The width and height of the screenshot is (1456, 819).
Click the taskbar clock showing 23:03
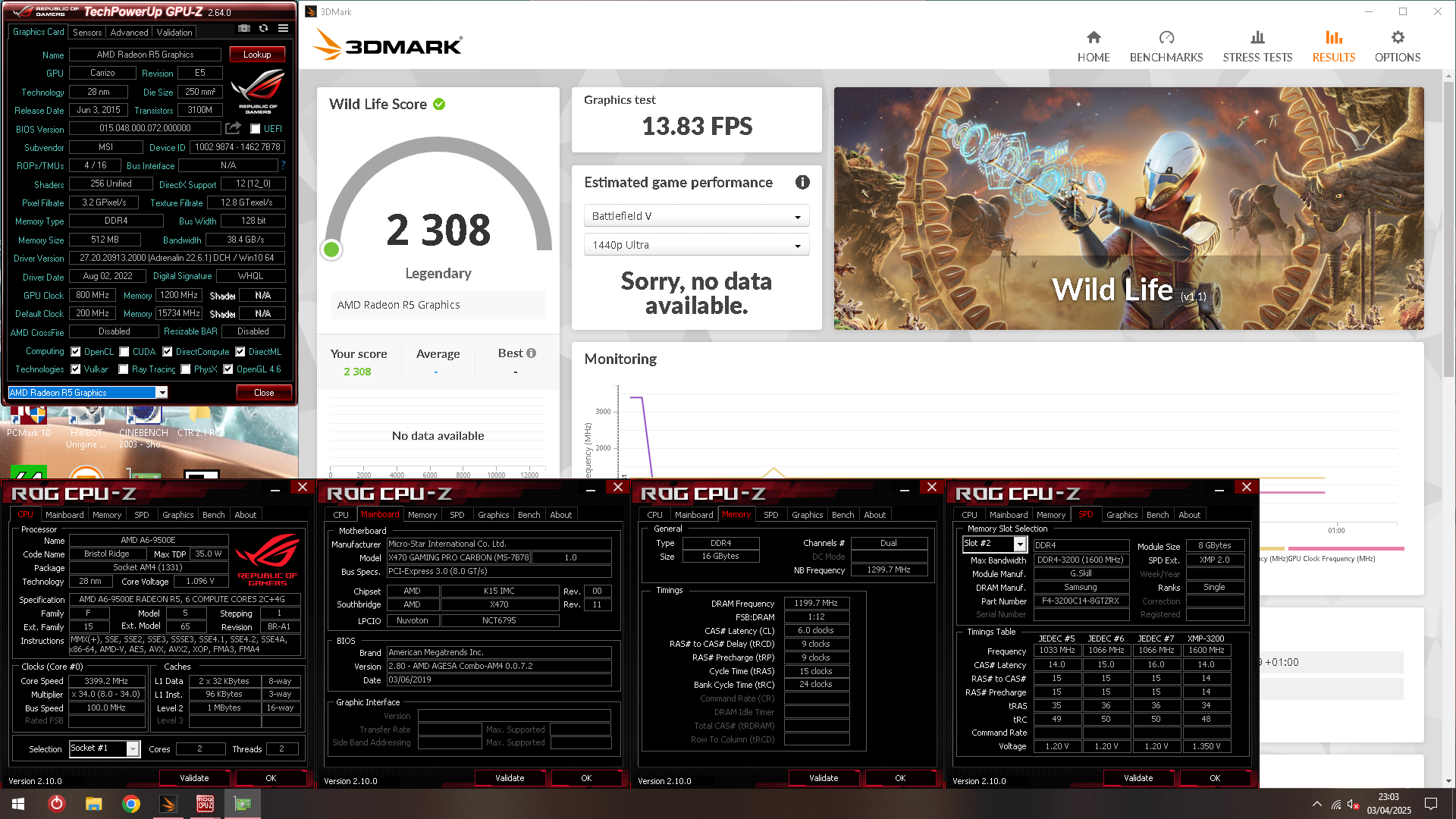click(1389, 804)
